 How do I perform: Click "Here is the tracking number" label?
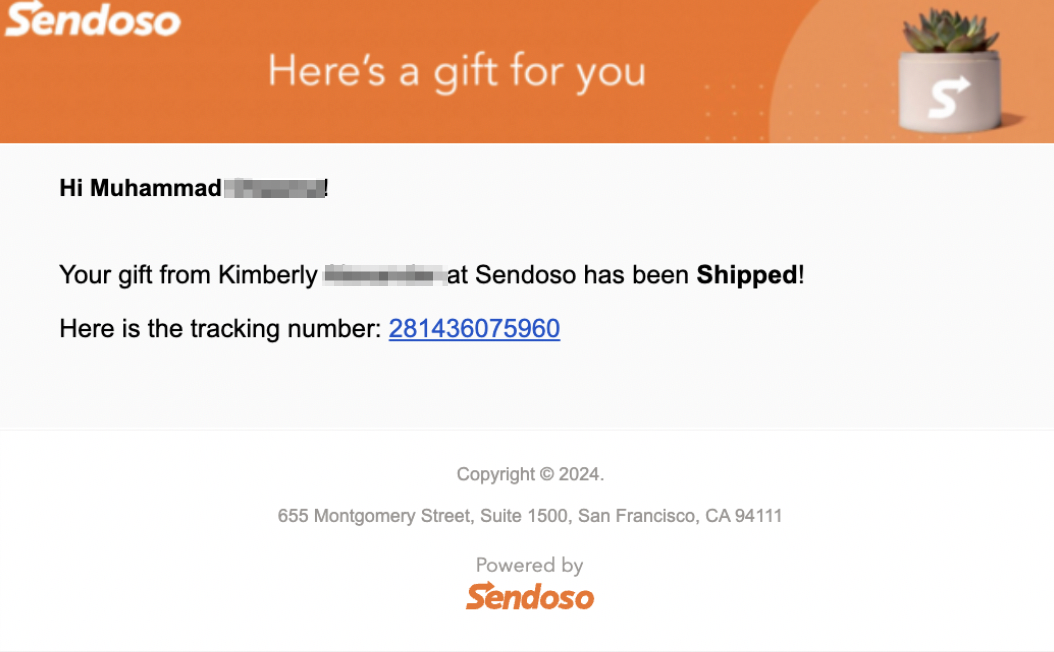click(220, 329)
